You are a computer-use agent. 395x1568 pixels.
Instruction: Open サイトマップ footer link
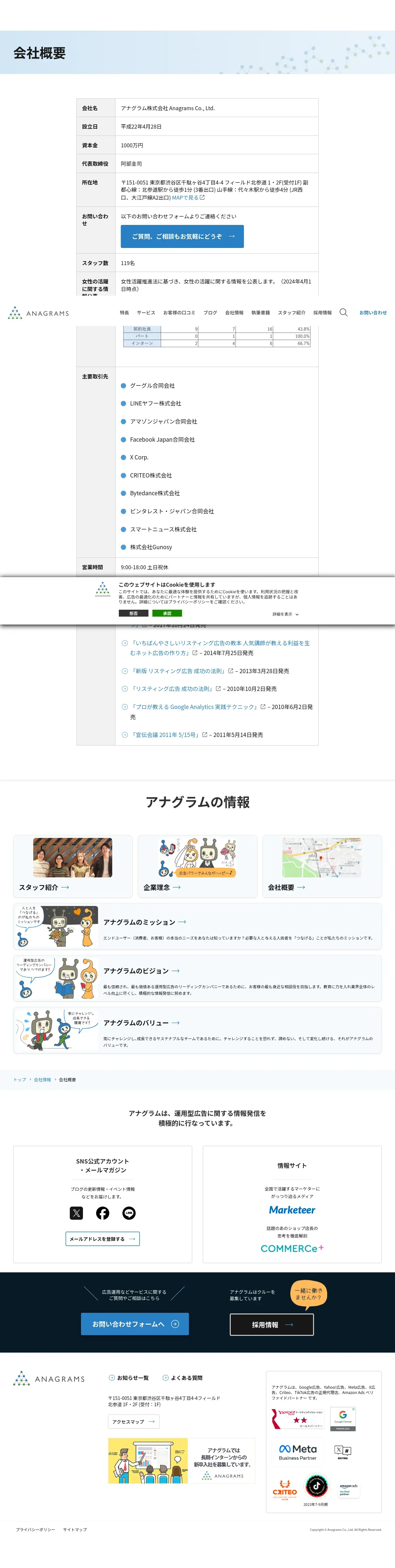click(x=75, y=1530)
